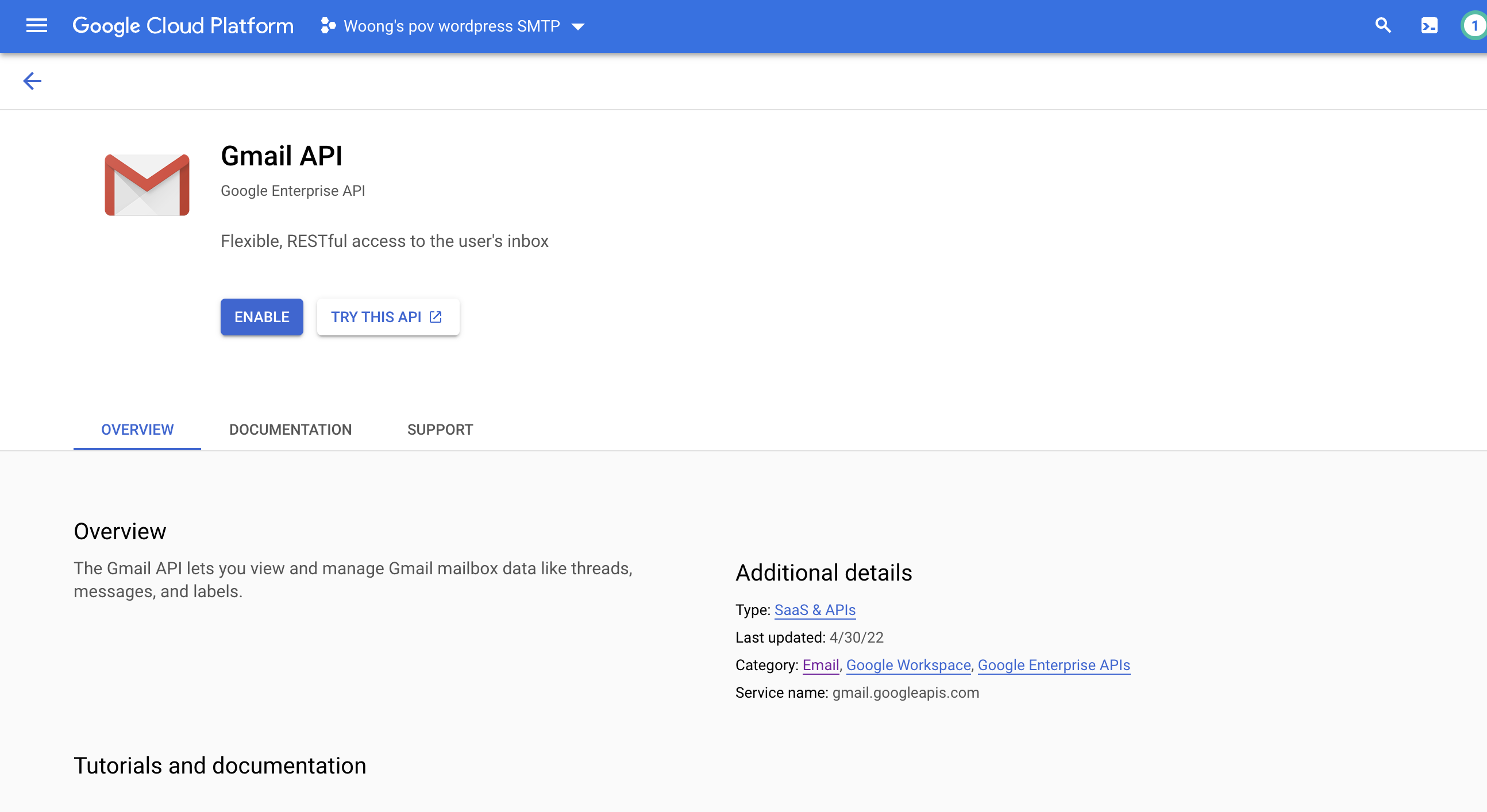This screenshot has height=812, width=1487.
Task: Select the Overview tab
Action: (137, 430)
